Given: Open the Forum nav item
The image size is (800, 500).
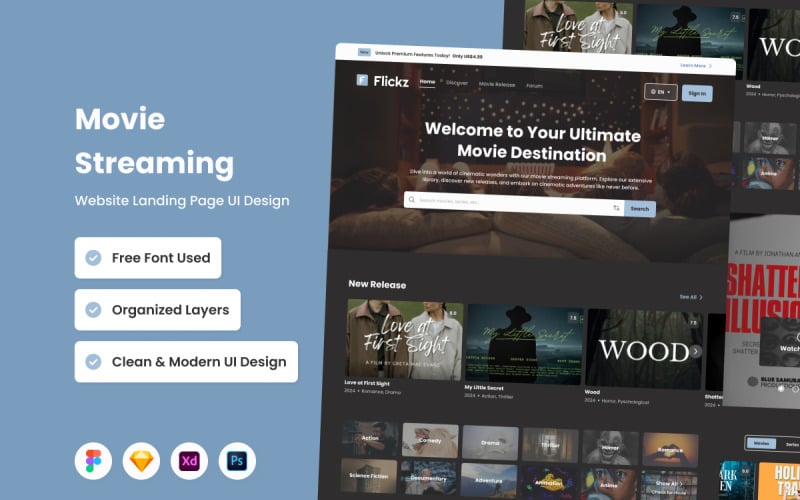Looking at the screenshot, I should pos(535,86).
